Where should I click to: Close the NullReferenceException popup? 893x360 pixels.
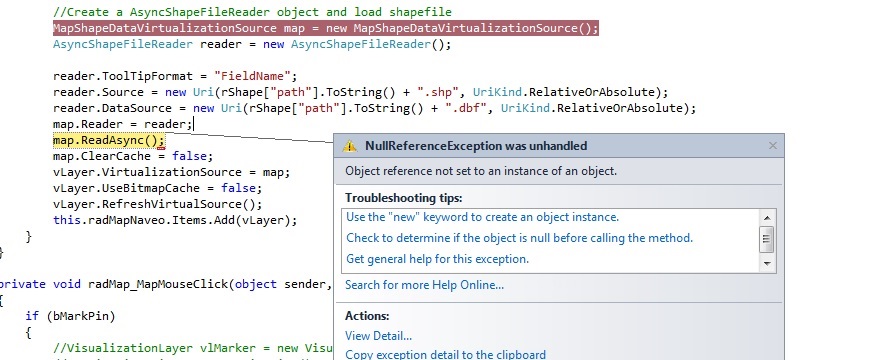773,146
